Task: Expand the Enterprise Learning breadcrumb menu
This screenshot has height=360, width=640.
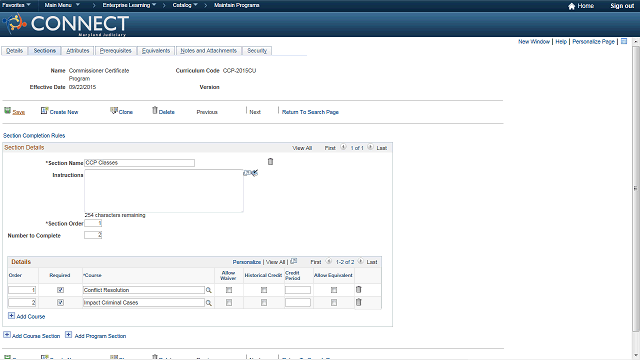Action: pos(129,5)
